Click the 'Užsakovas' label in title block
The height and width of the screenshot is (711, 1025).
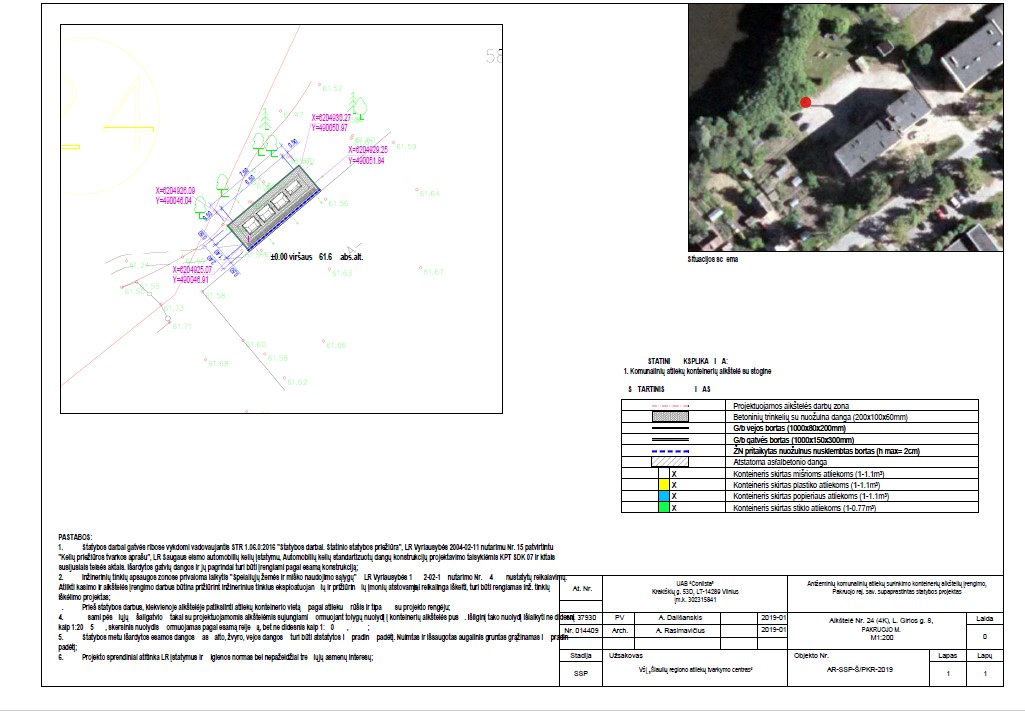[x=626, y=655]
